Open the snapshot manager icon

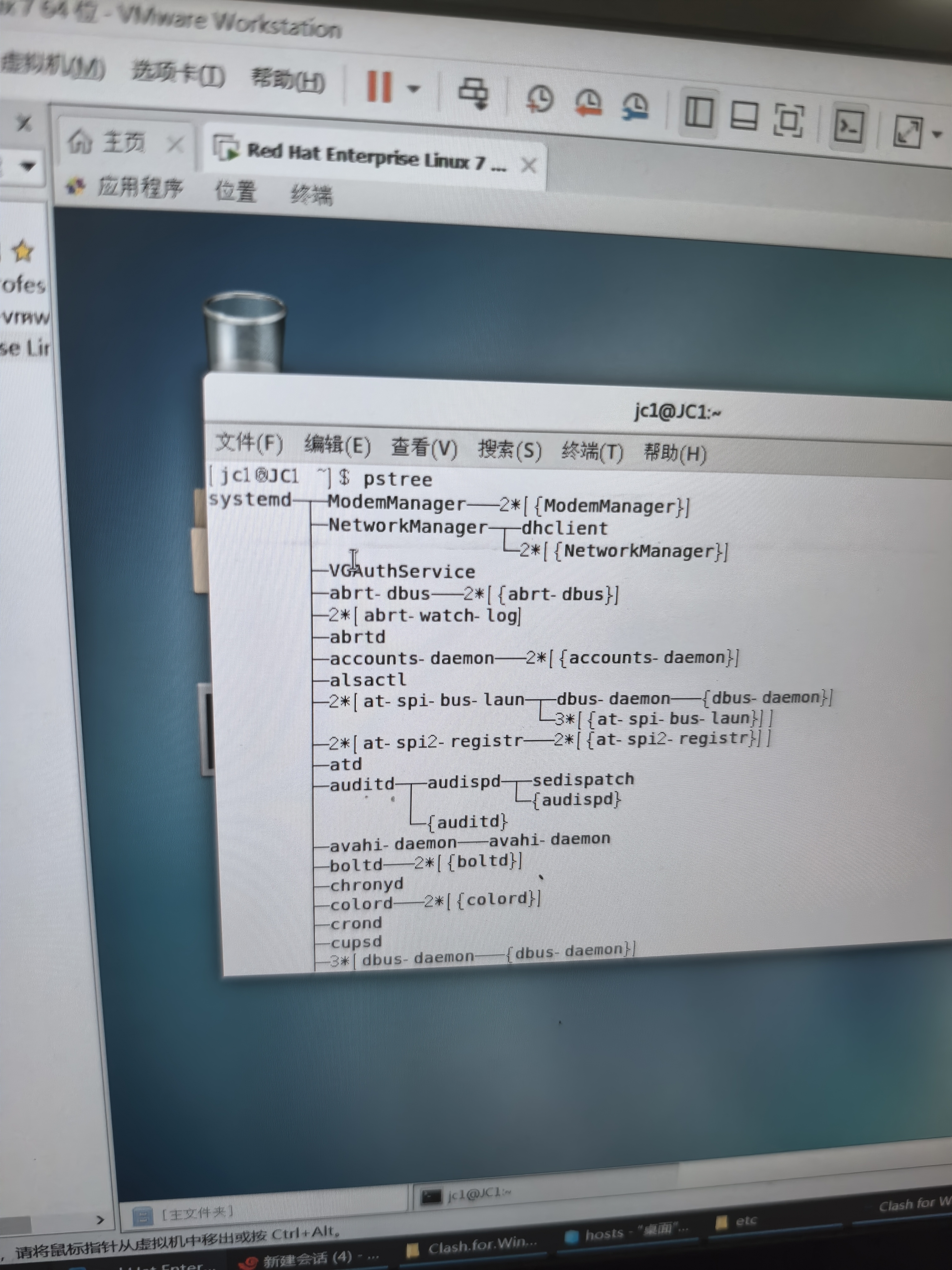point(636,107)
